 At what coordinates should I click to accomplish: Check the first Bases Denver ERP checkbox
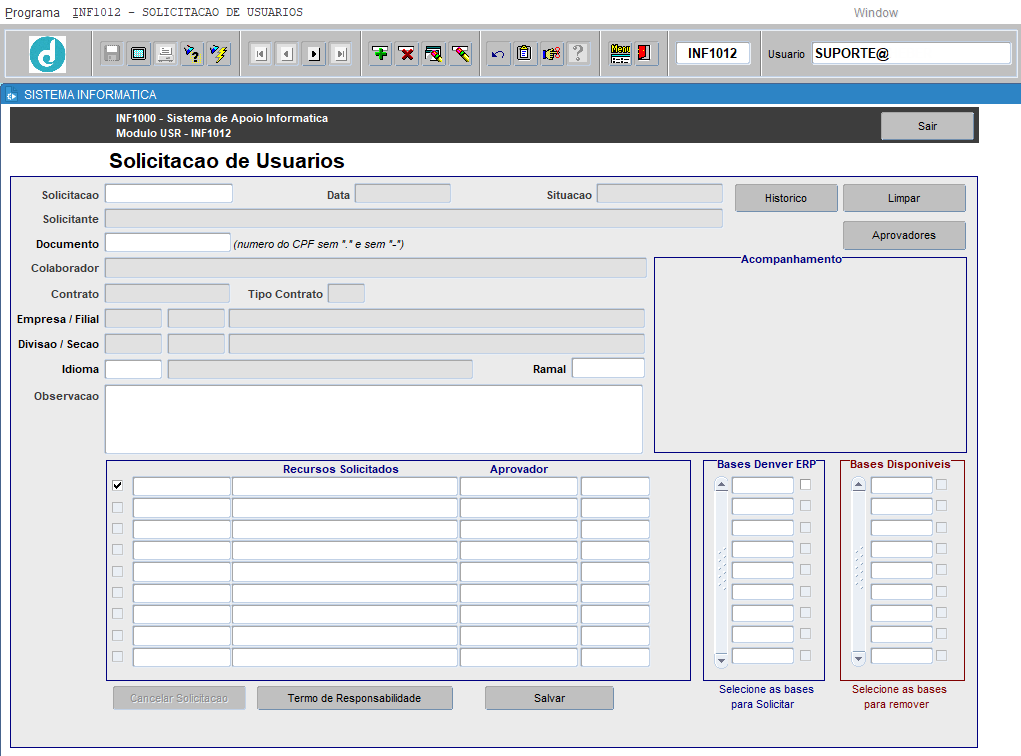[x=805, y=484]
